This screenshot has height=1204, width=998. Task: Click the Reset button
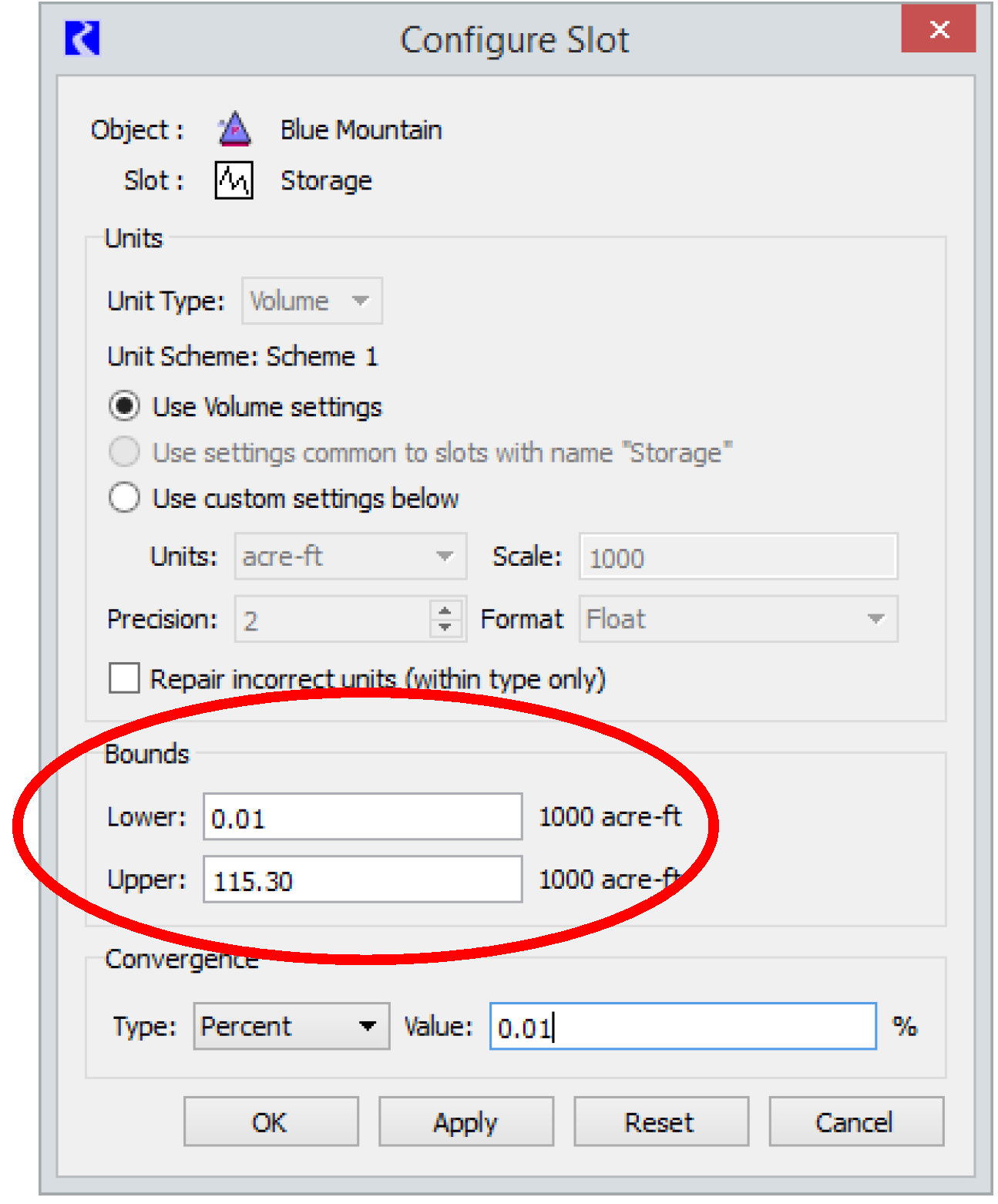660,1122
